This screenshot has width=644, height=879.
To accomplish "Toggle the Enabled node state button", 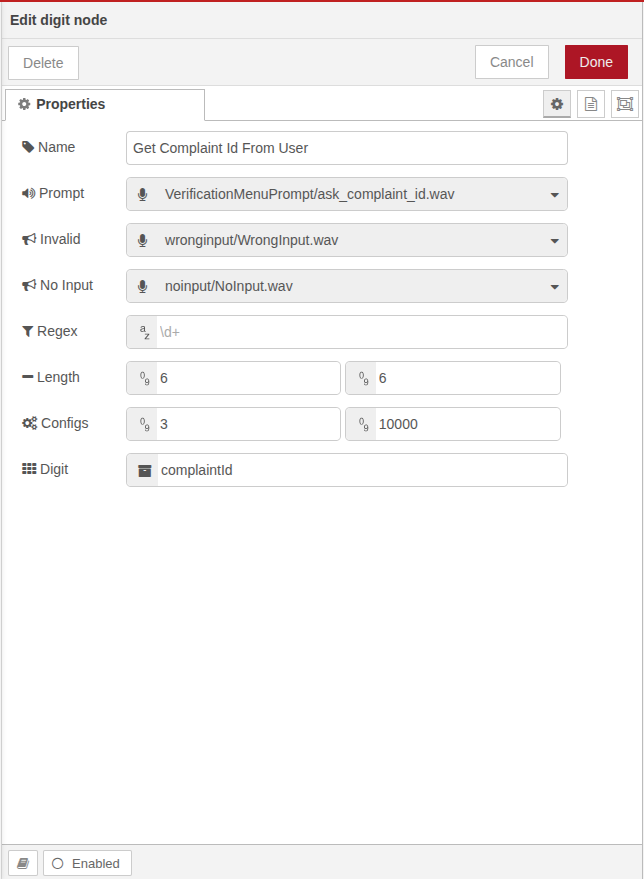I will tap(87, 863).
